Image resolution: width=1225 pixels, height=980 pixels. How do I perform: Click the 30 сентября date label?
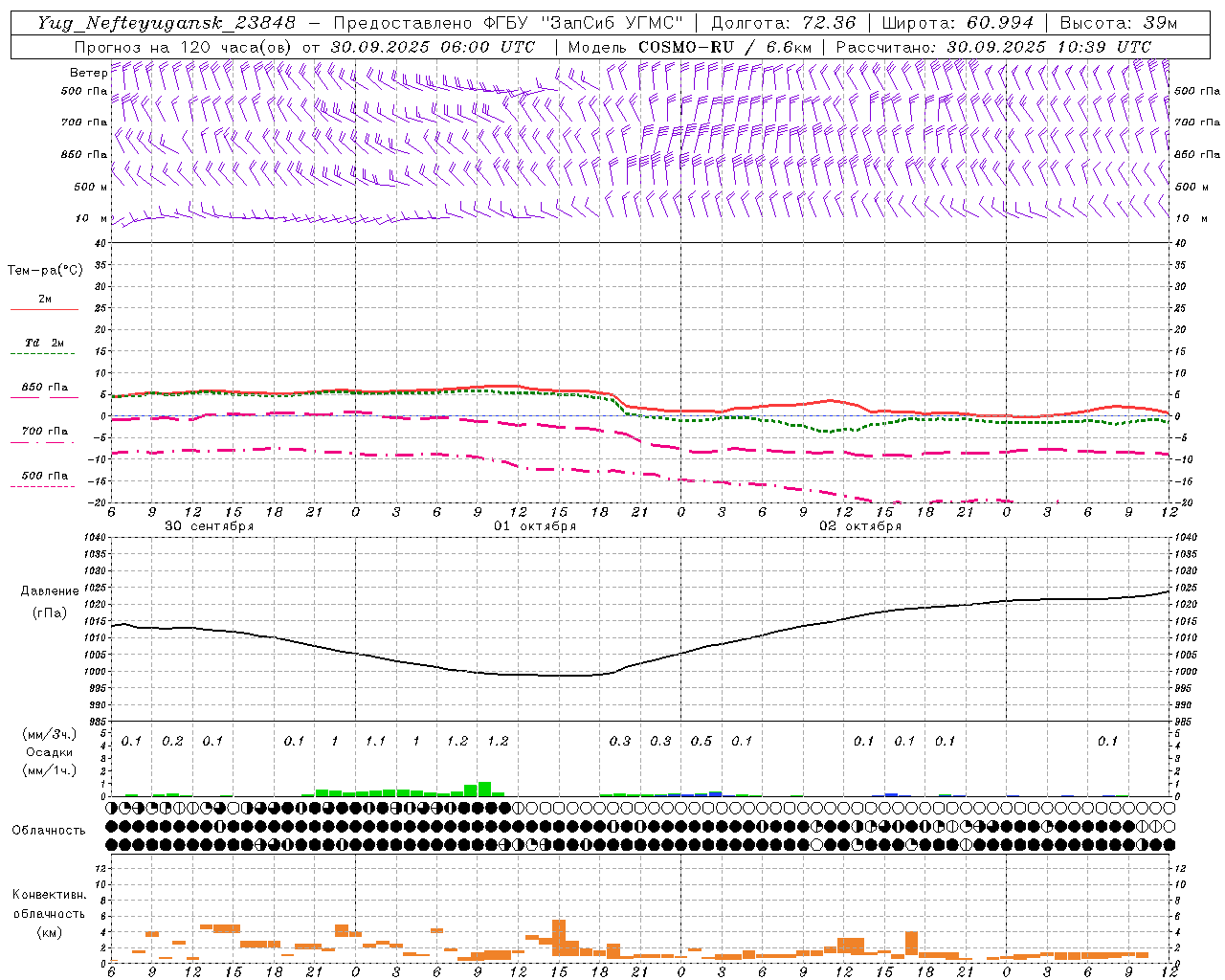(x=210, y=526)
